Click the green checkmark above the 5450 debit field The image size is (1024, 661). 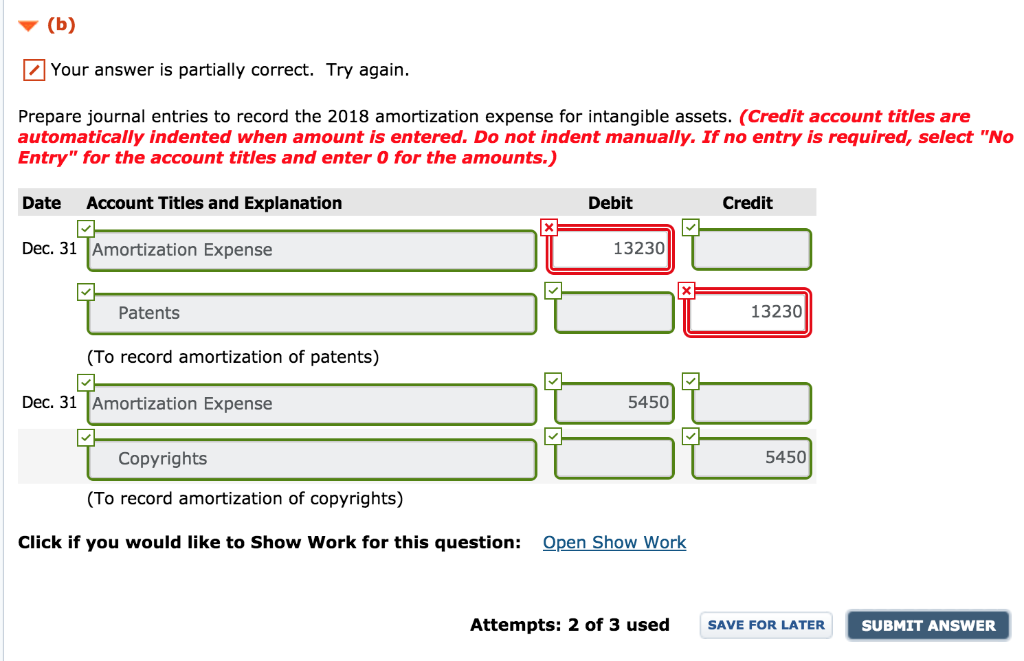552,380
